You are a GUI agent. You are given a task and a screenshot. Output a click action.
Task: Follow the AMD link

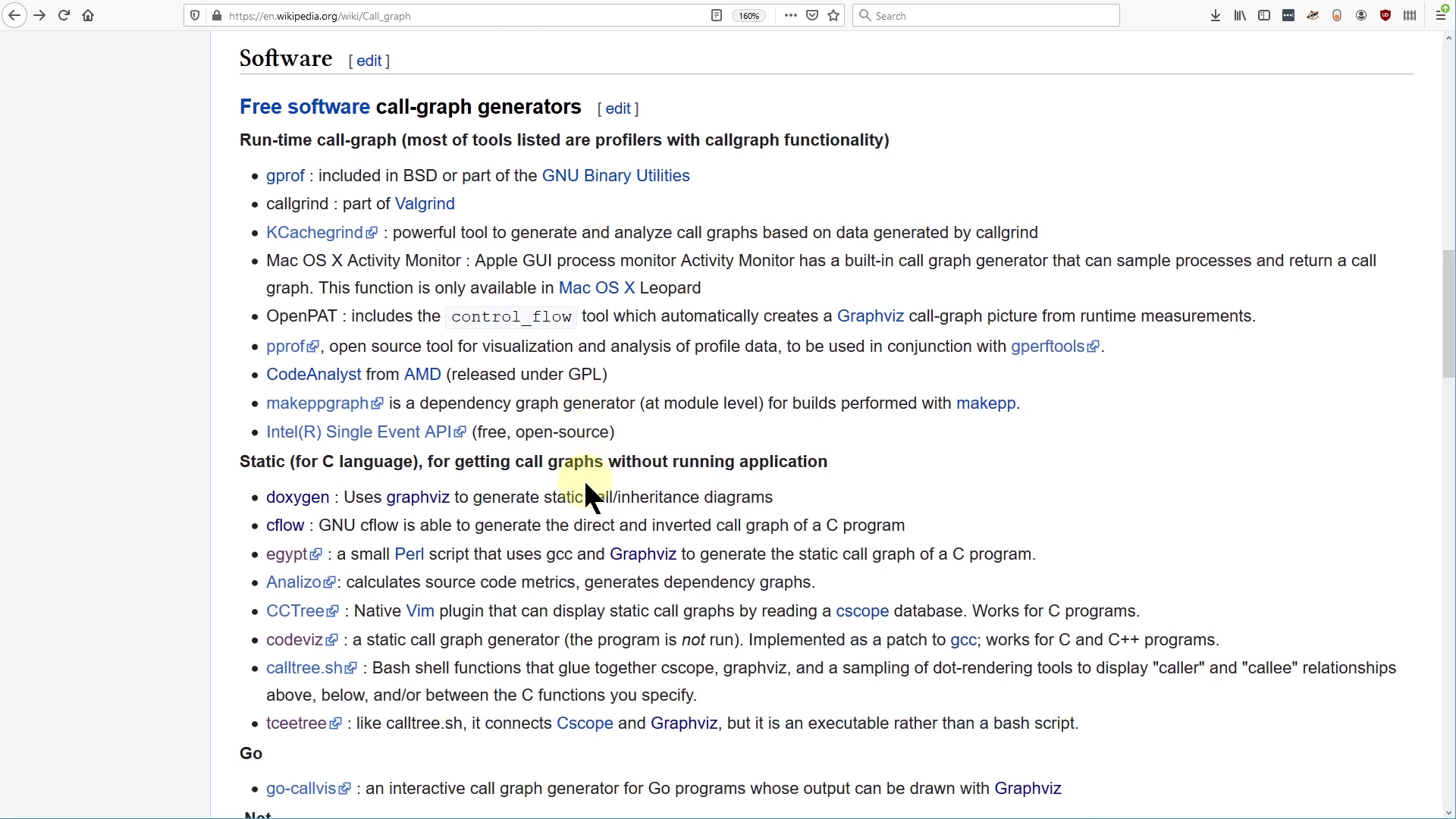[422, 375]
